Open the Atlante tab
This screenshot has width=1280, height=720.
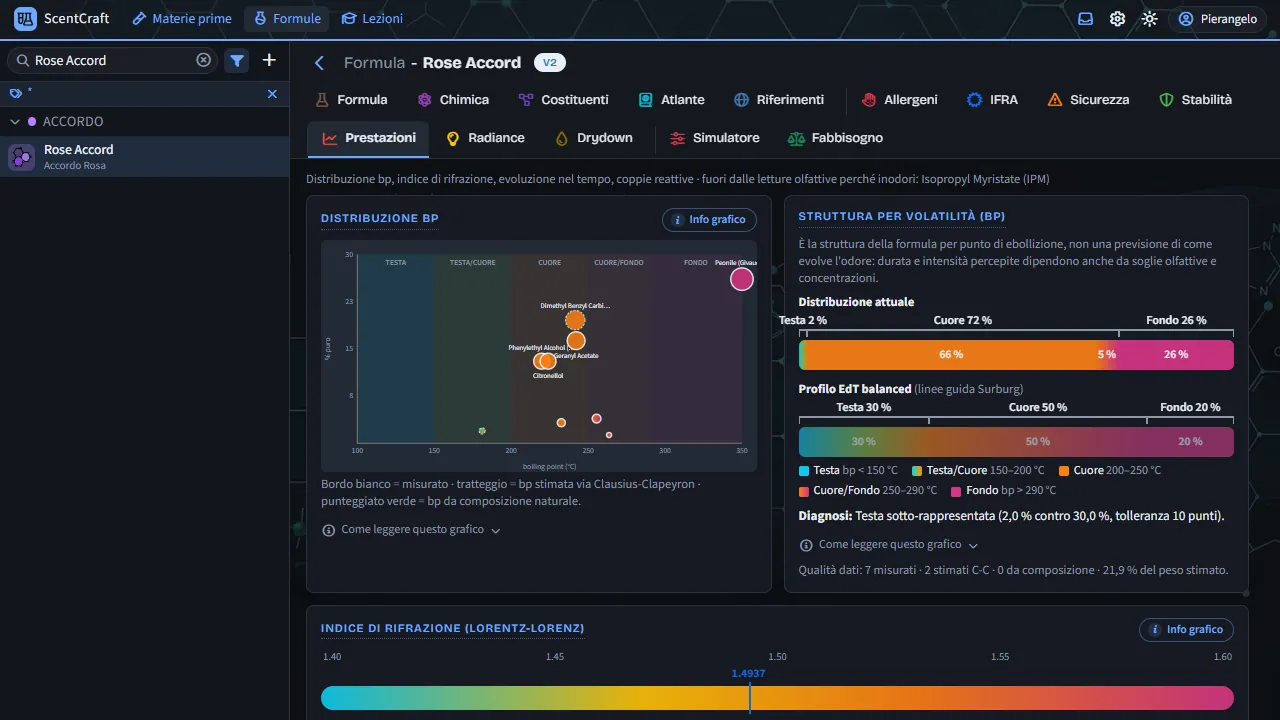coord(672,100)
